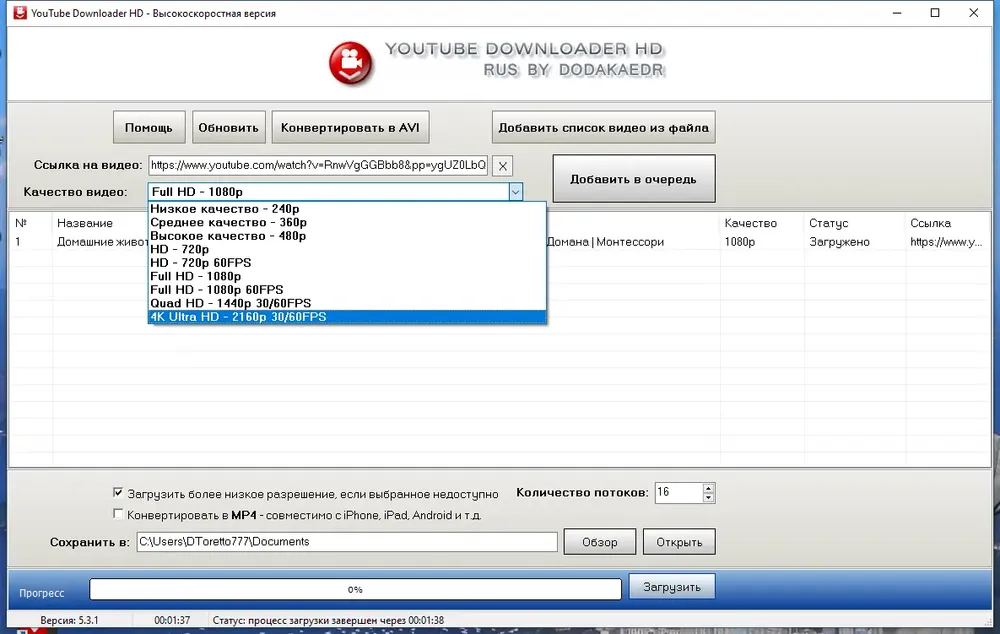Click Загрузить download button
The height and width of the screenshot is (634, 1000).
(x=672, y=587)
